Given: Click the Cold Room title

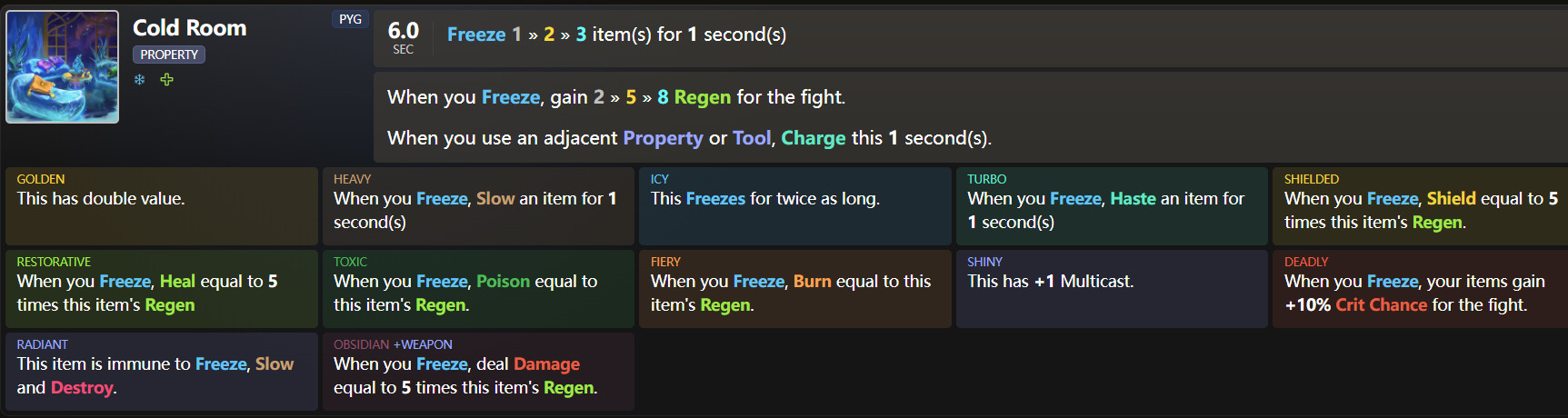Looking at the screenshot, I should pyautogui.click(x=190, y=28).
